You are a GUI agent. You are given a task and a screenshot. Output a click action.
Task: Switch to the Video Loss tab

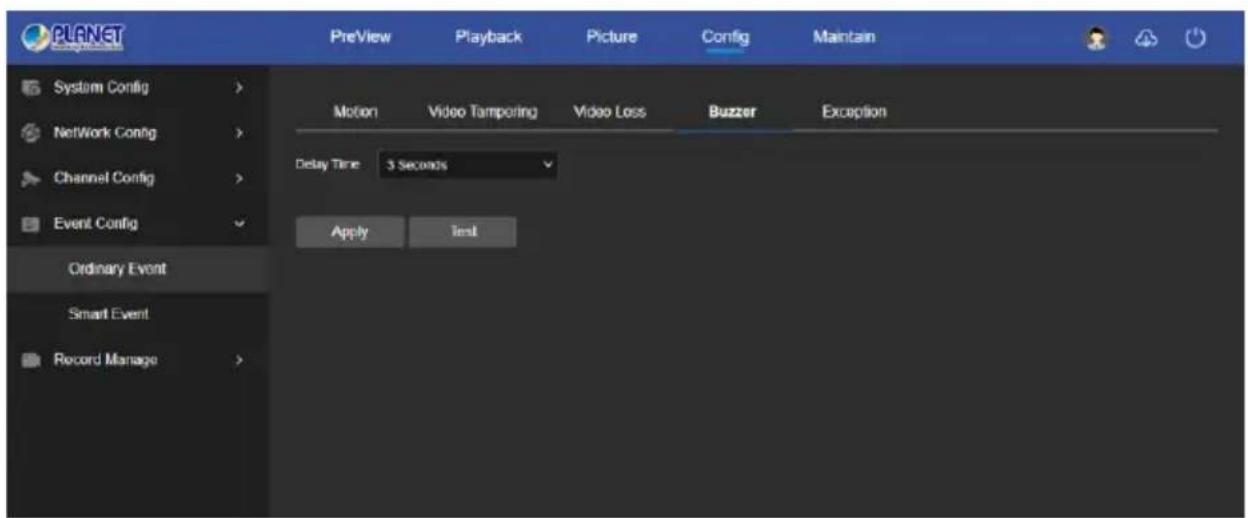[609, 113]
